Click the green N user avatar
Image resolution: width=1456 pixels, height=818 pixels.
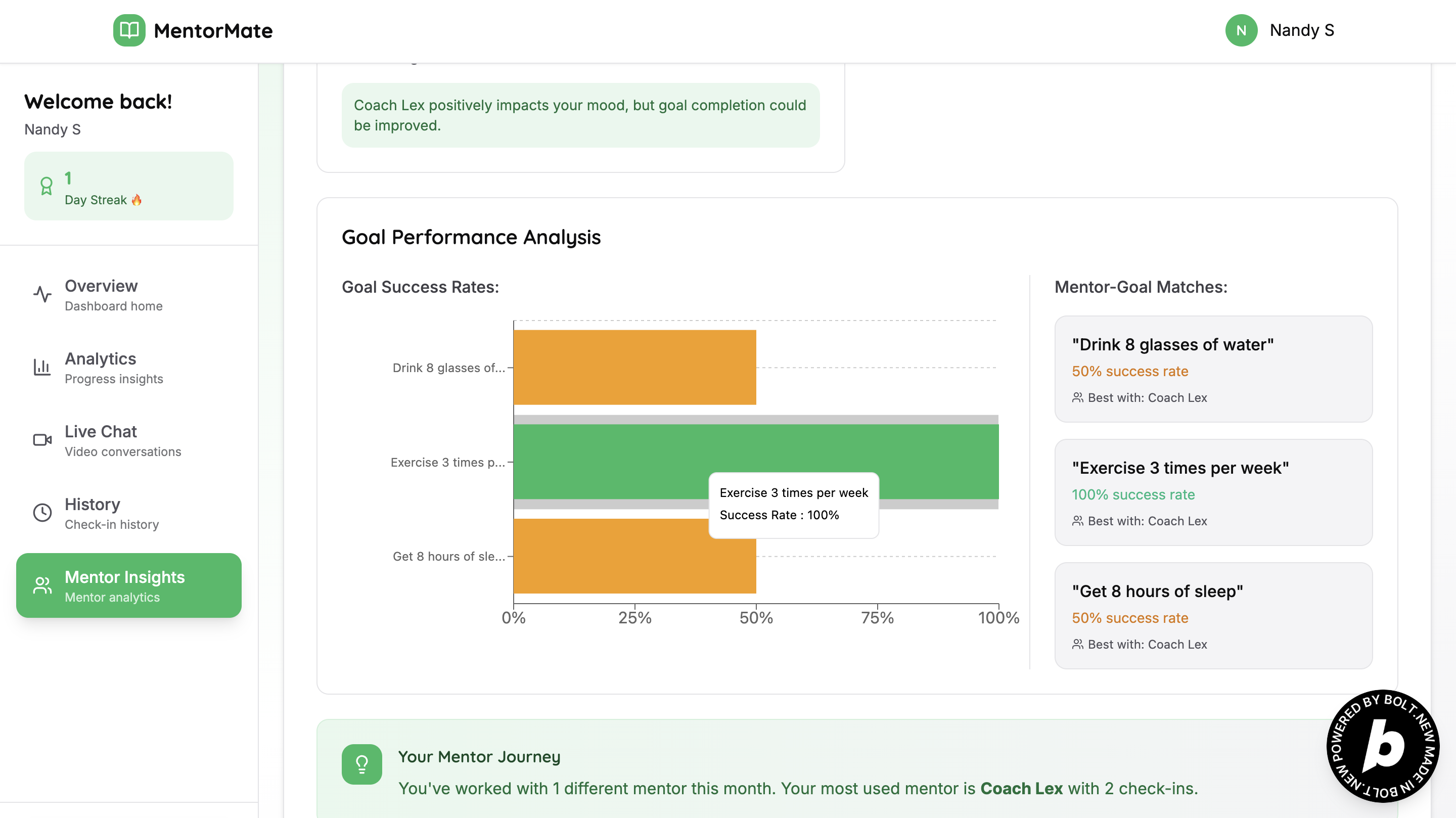1241,30
